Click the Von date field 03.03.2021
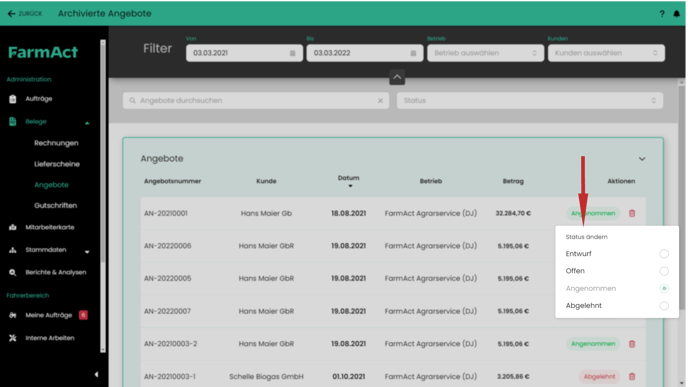The width and height of the screenshot is (688, 387). [244, 53]
